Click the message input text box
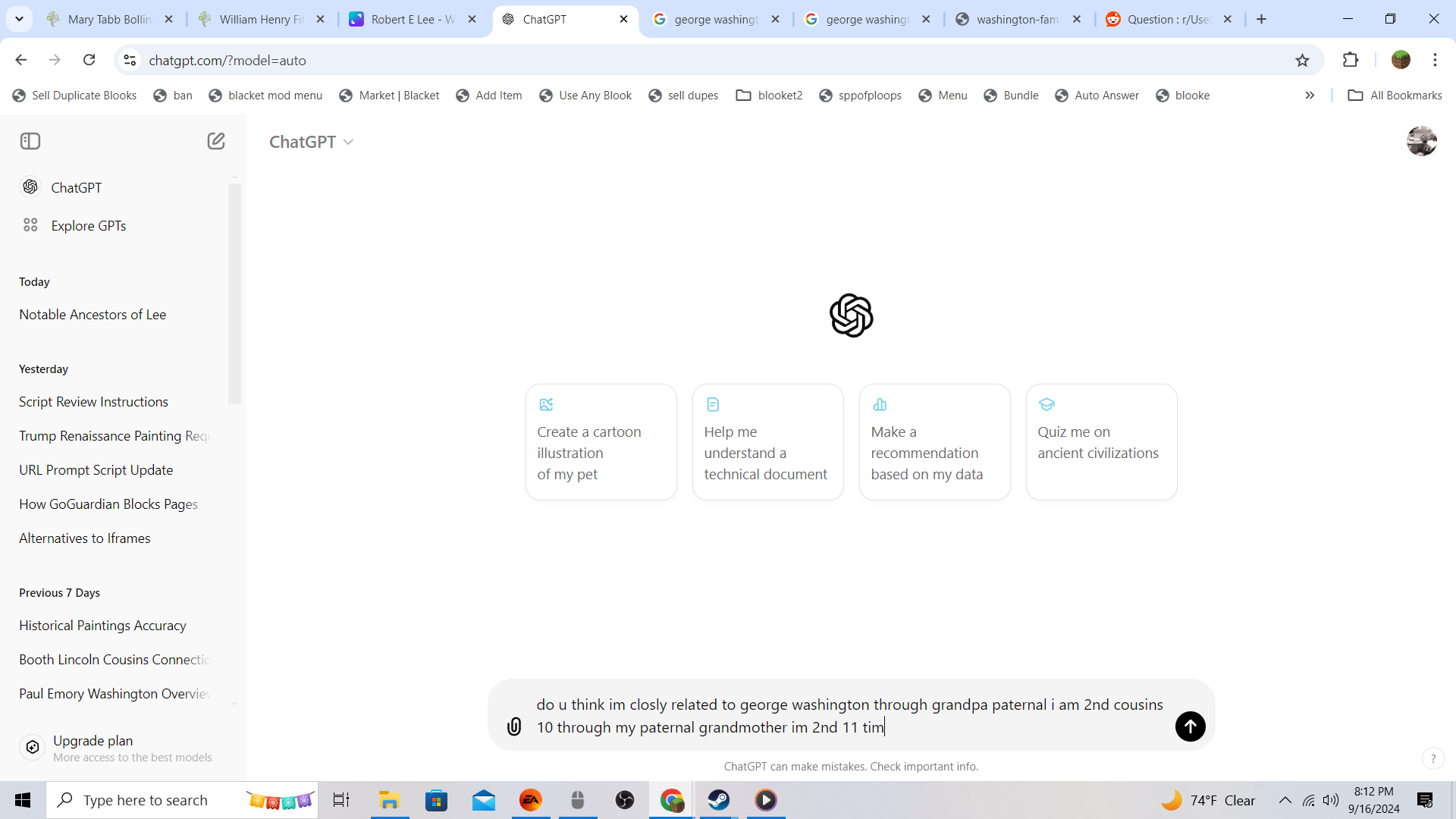The image size is (1456, 819). (x=849, y=716)
